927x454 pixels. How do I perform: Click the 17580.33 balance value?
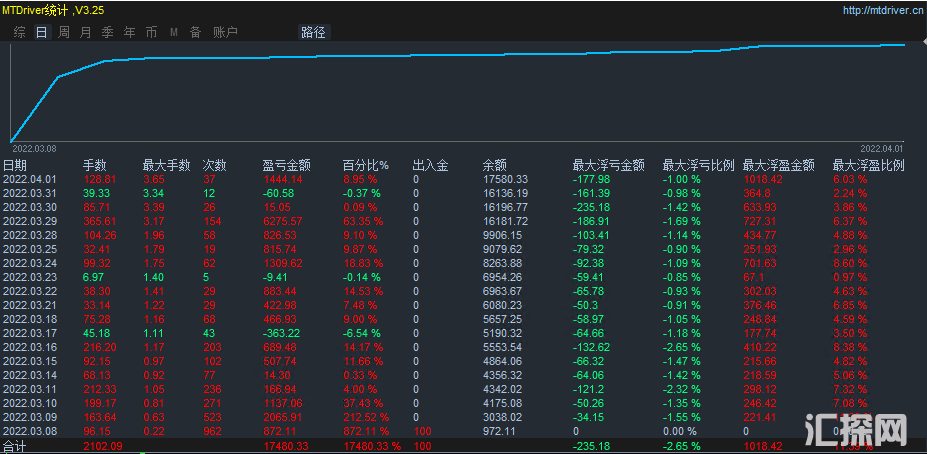point(505,179)
